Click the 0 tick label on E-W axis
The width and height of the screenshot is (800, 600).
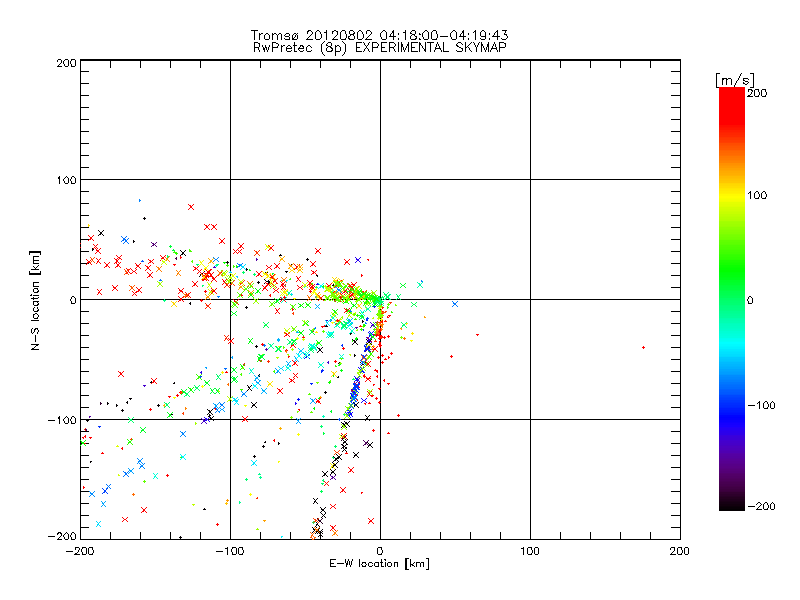point(380,551)
